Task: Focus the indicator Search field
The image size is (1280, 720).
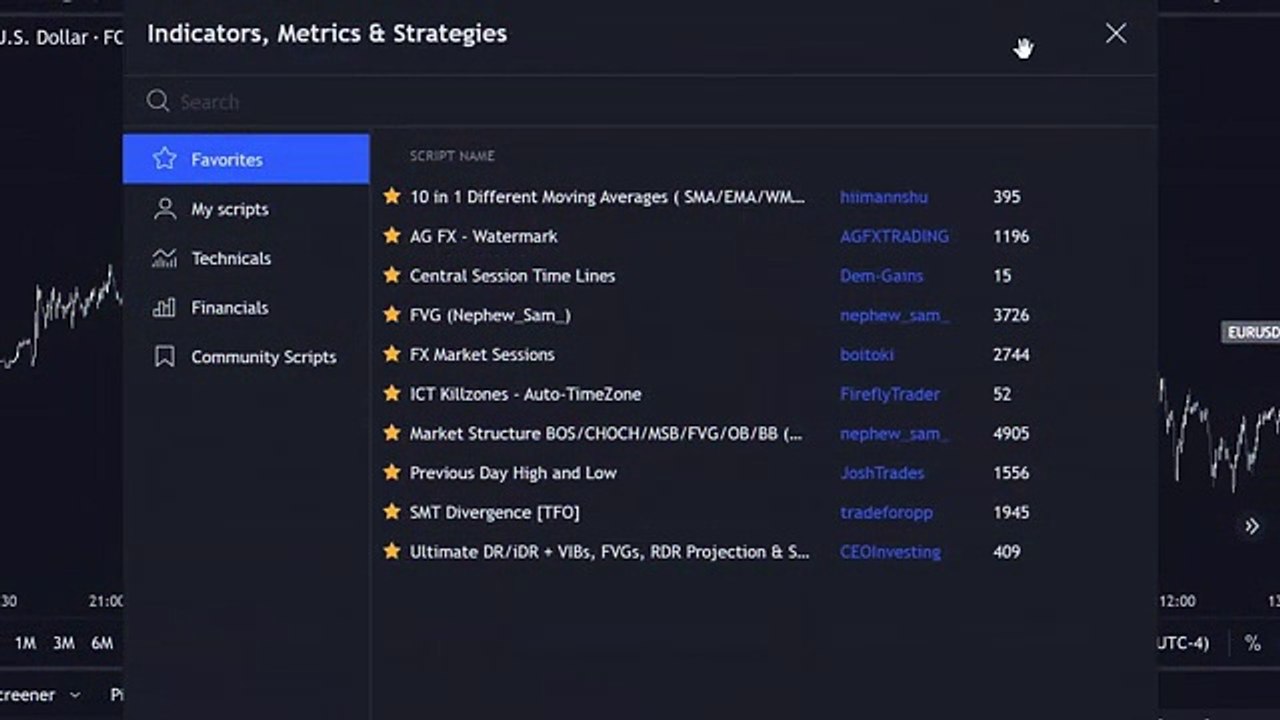Action: (x=640, y=101)
